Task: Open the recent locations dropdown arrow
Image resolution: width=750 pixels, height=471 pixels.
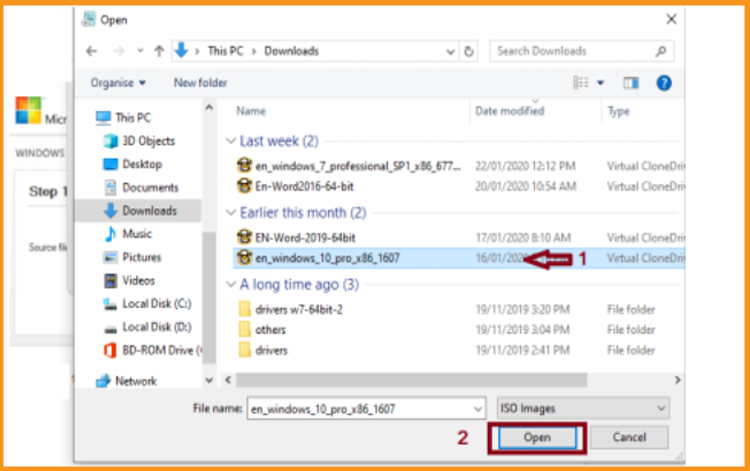Action: [x=140, y=51]
